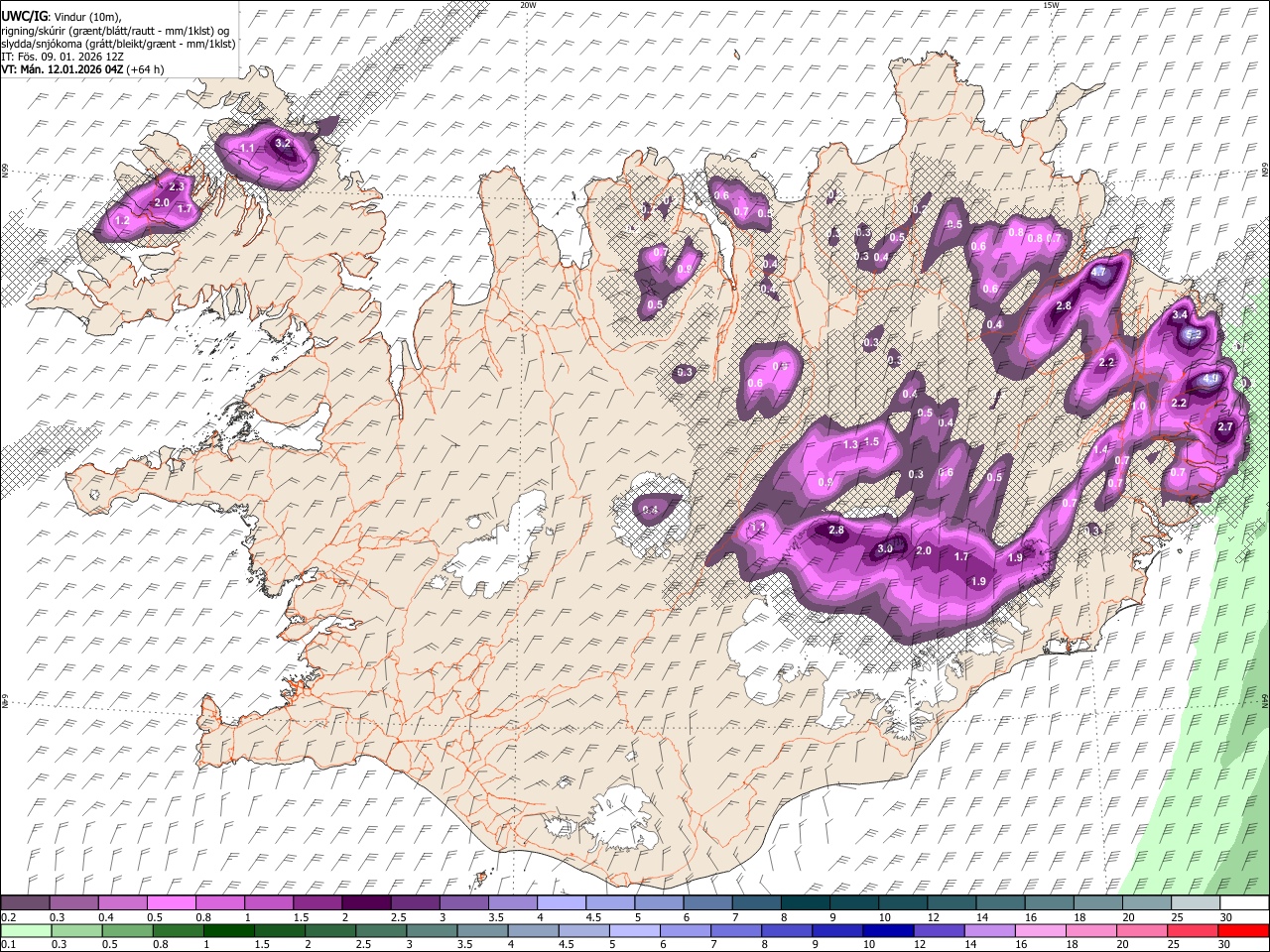
Task: Select the 1.2 snowfall value in the northwest
Action: (x=123, y=221)
